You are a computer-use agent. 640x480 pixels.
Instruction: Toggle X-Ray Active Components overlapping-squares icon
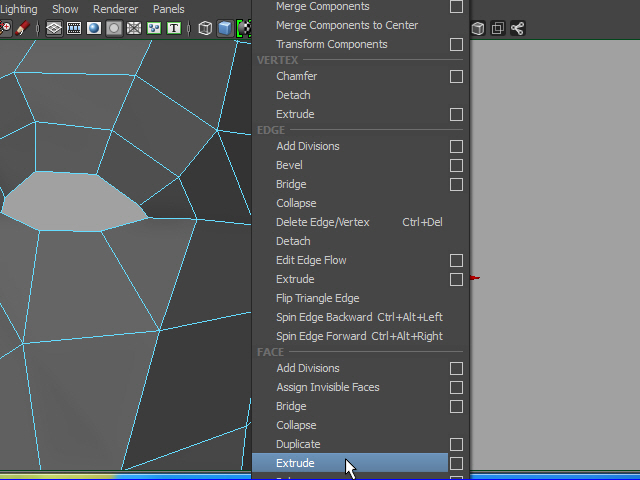(x=498, y=28)
